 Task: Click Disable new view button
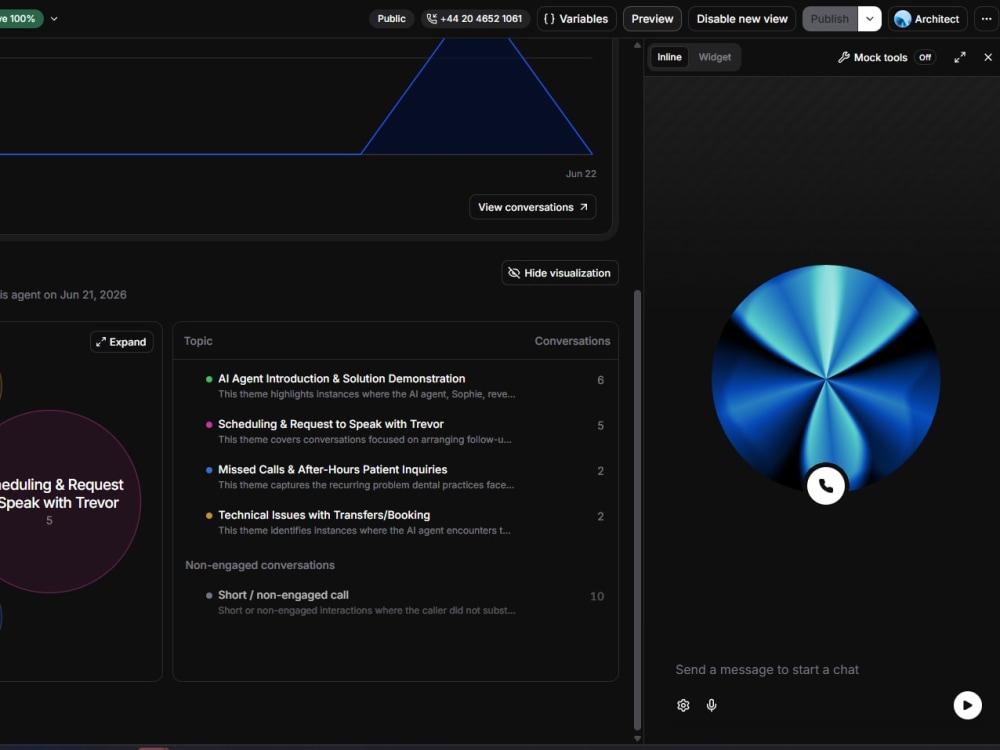coord(742,18)
